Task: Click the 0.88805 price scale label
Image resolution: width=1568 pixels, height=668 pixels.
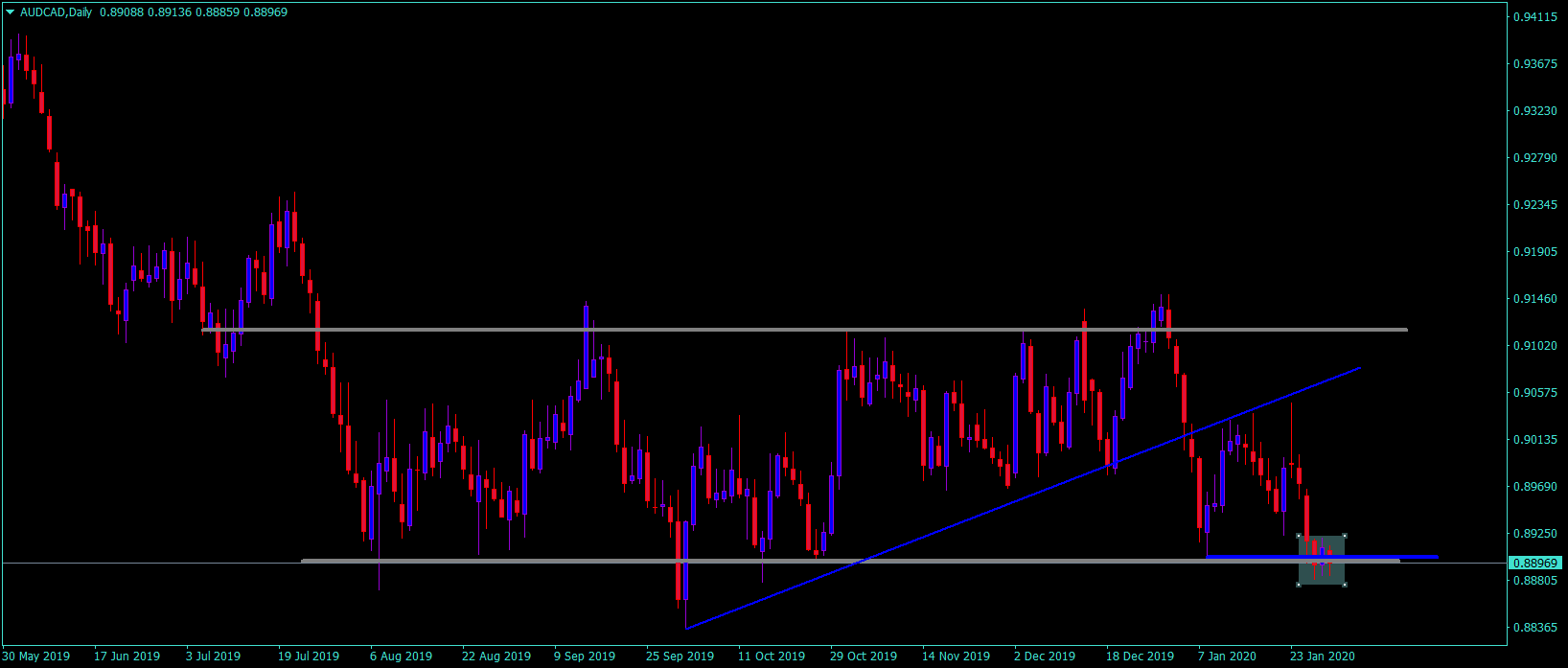Action: 1533,581
